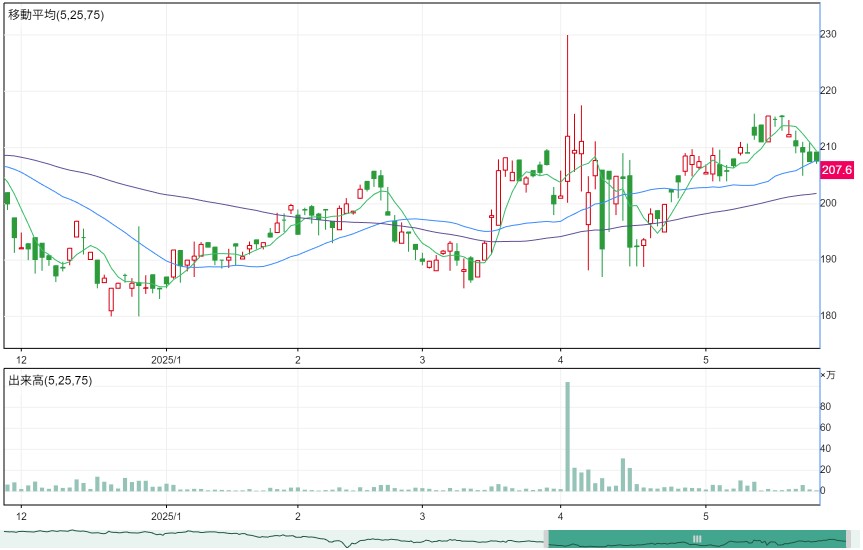Click the ×万 volume unit label
863x550 pixels.
pyautogui.click(x=828, y=375)
